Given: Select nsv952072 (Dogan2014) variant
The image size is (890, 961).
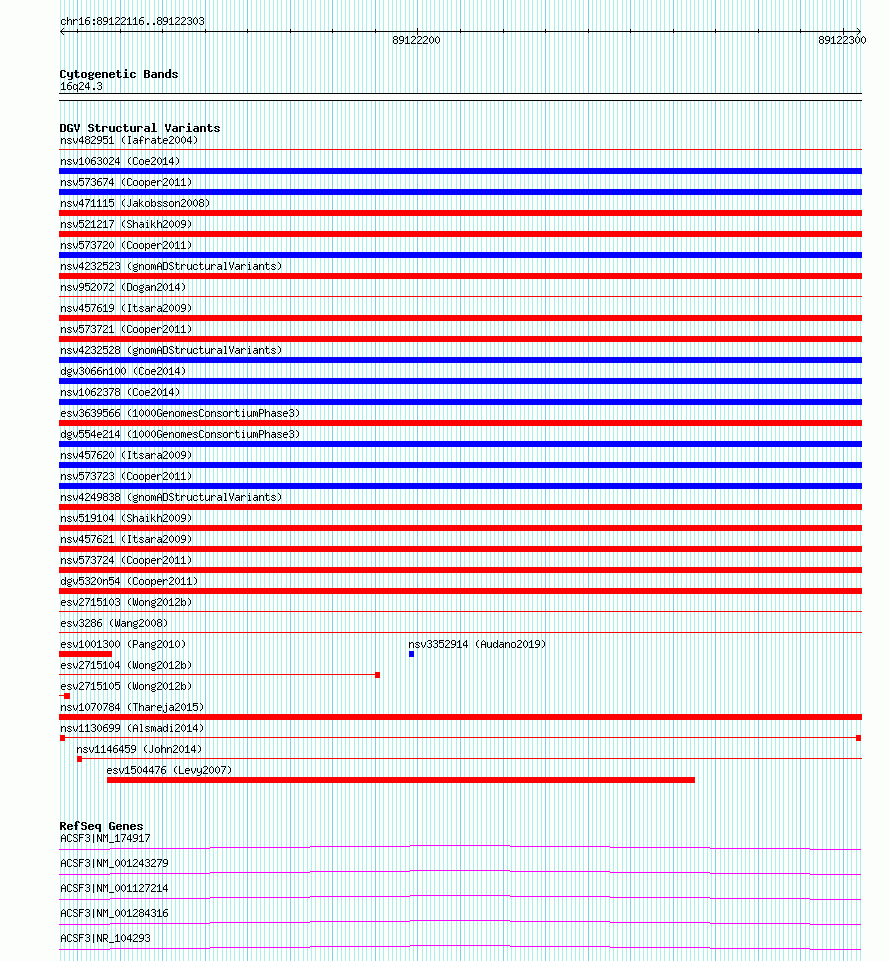Looking at the screenshot, I should click(x=123, y=287).
